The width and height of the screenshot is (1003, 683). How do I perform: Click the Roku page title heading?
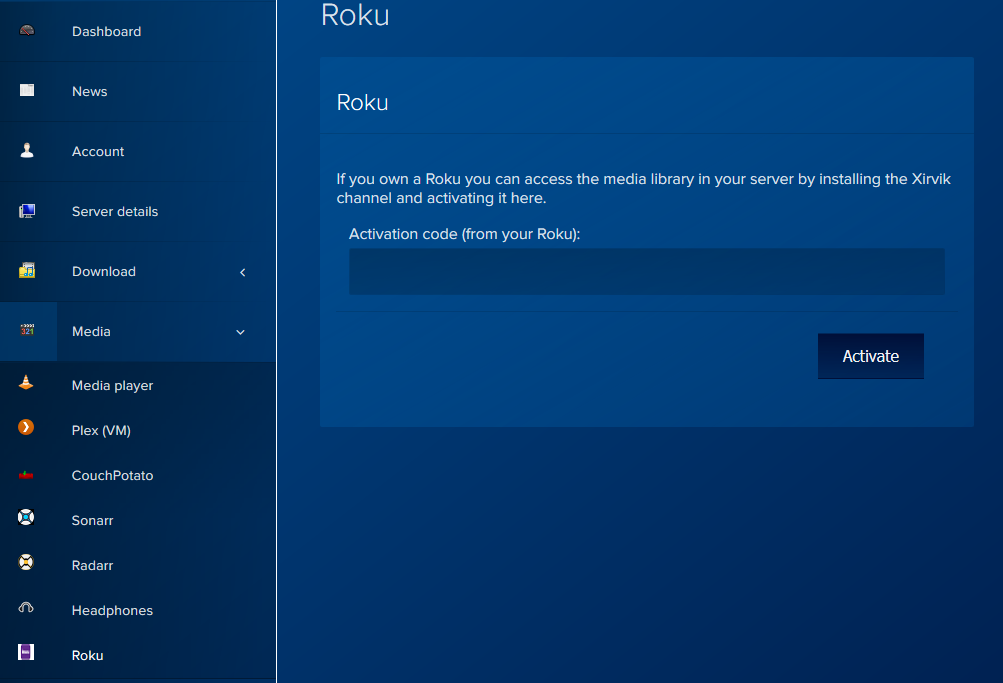pos(355,14)
